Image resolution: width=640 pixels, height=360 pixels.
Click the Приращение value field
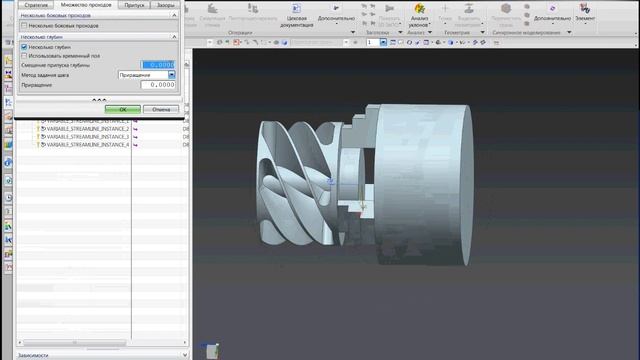point(158,84)
